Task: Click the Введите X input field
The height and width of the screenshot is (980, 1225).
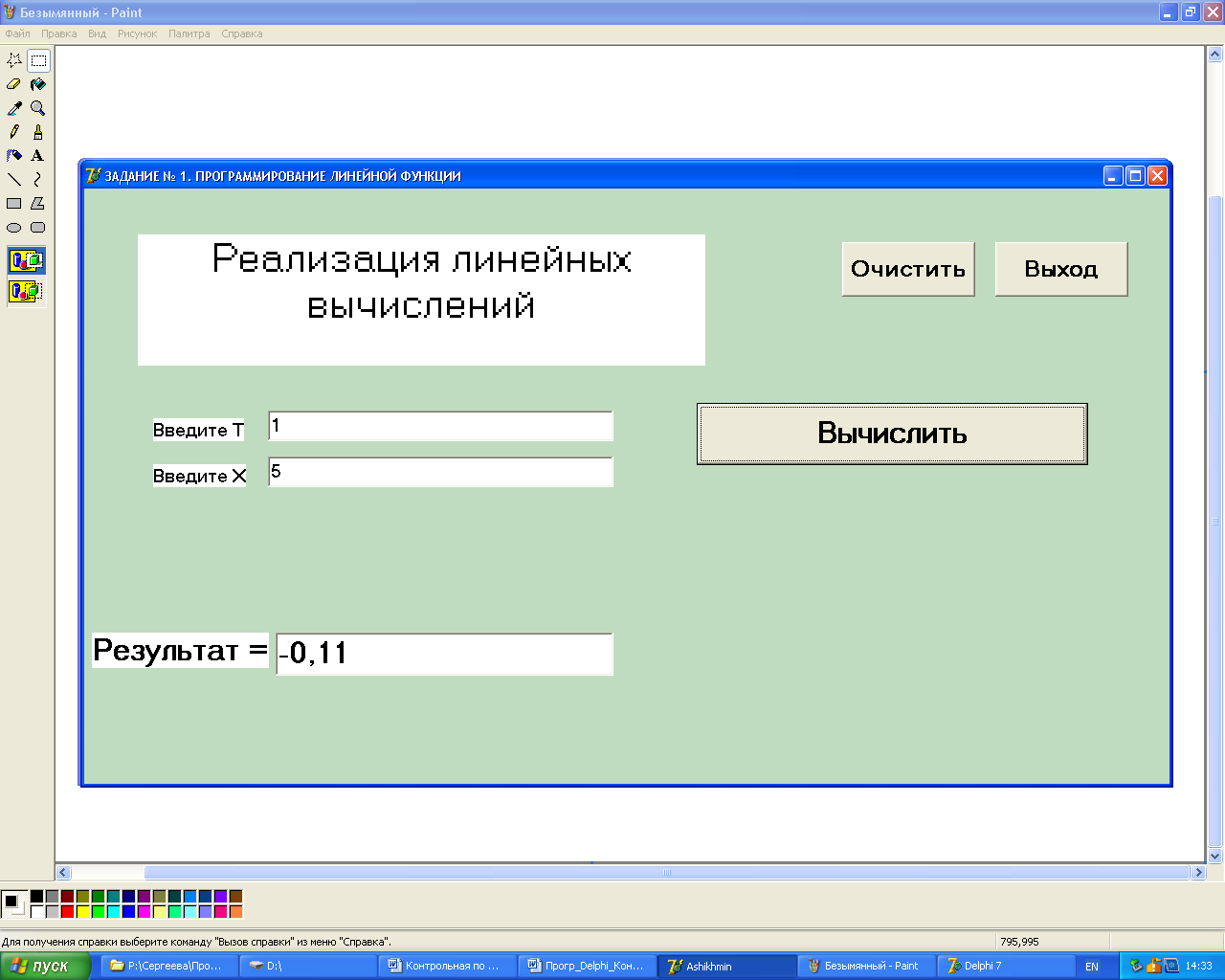Action: tap(440, 472)
